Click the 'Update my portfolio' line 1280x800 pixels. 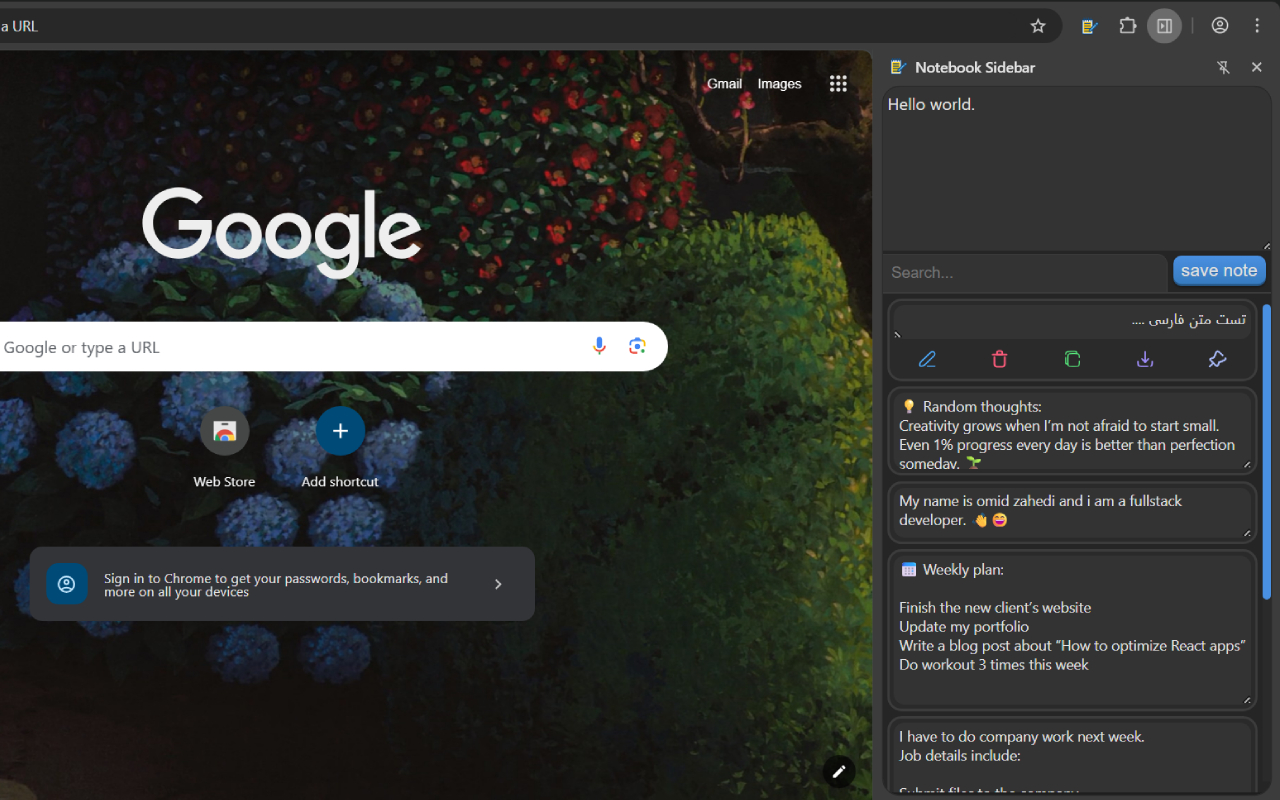pyautogui.click(x=964, y=627)
